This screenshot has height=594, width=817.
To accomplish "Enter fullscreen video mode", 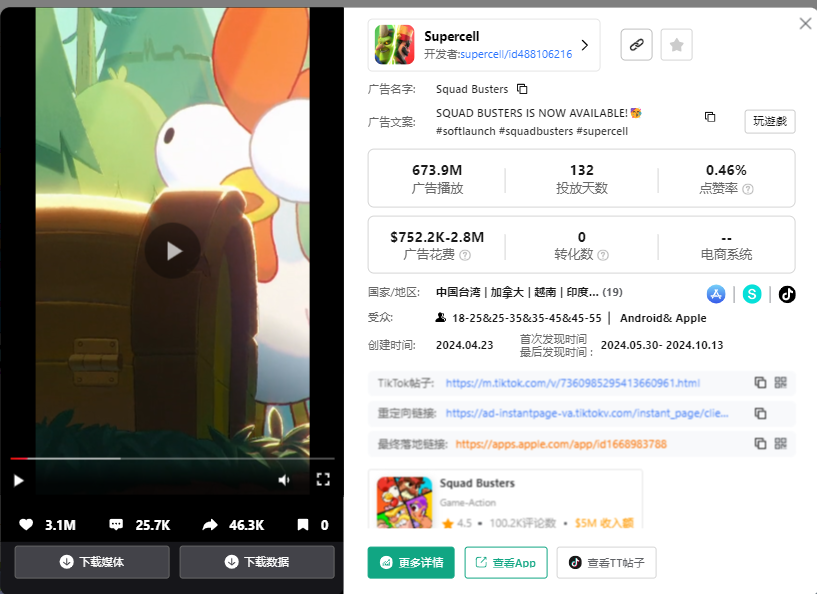I will (x=323, y=479).
